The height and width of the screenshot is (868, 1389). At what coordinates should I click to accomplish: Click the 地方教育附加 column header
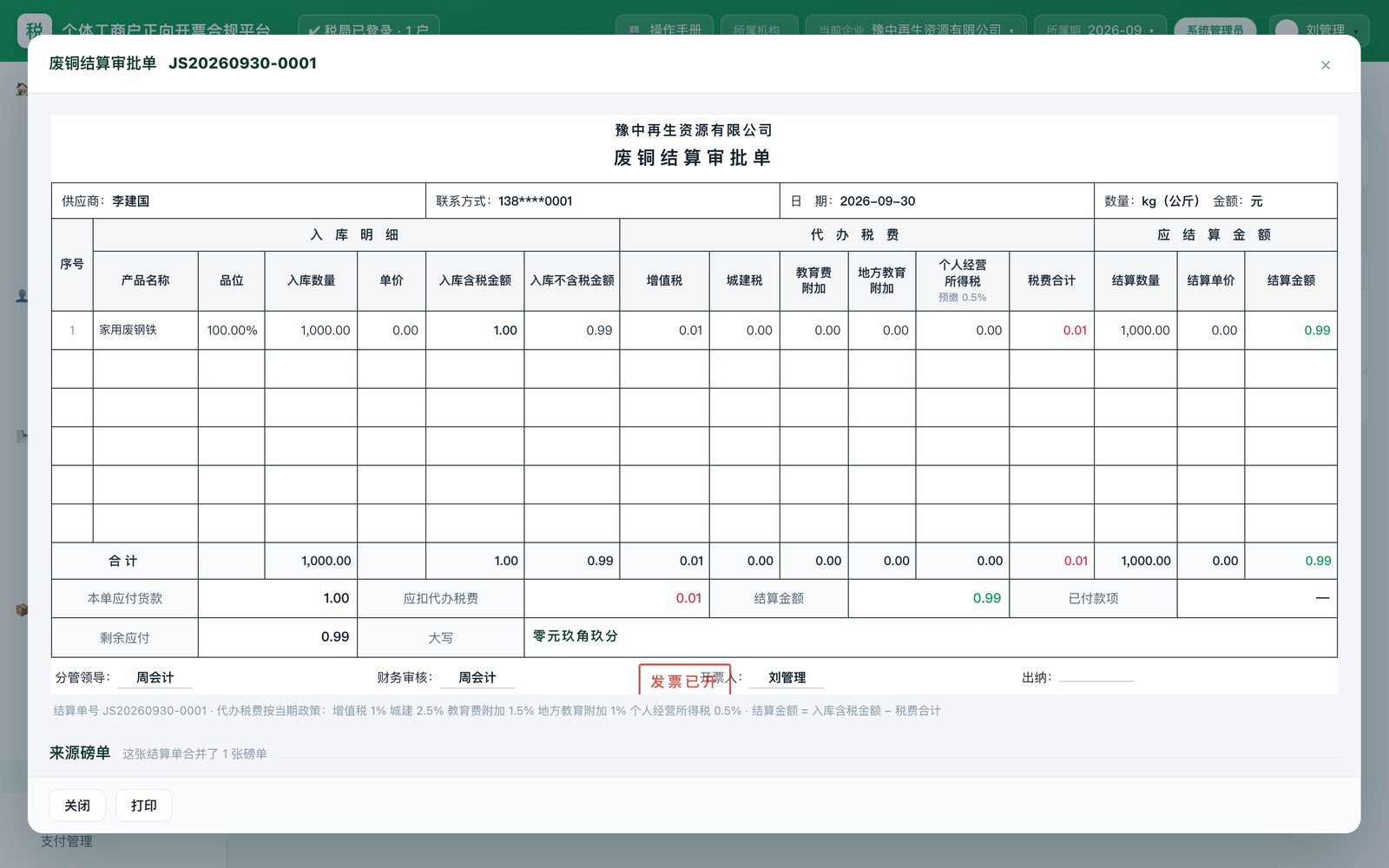(882, 280)
